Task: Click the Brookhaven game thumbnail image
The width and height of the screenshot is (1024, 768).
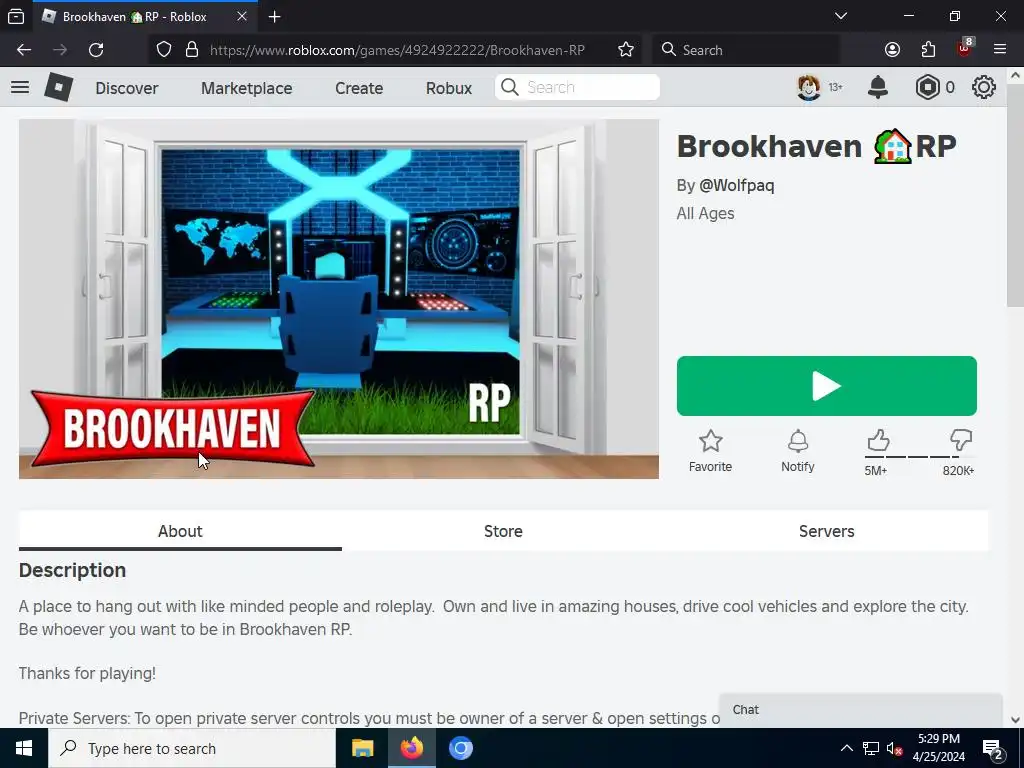Action: click(x=339, y=298)
